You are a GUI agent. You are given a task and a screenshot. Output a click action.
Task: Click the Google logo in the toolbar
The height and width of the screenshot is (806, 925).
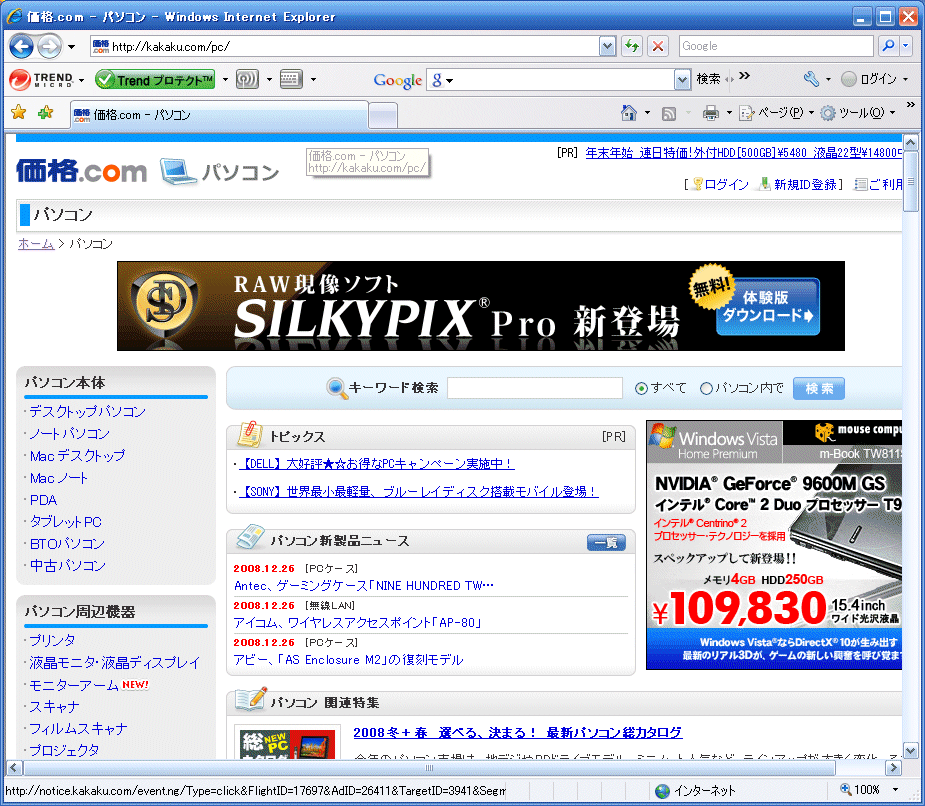coord(398,80)
